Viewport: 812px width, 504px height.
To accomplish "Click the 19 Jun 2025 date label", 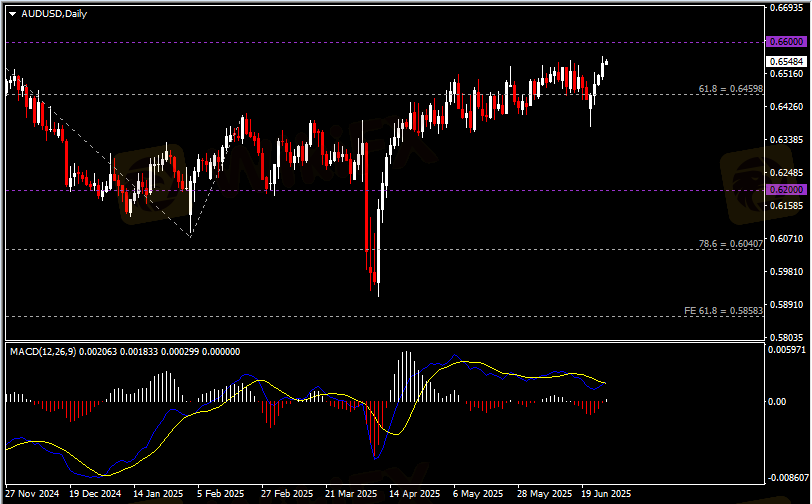I will pyautogui.click(x=606, y=494).
